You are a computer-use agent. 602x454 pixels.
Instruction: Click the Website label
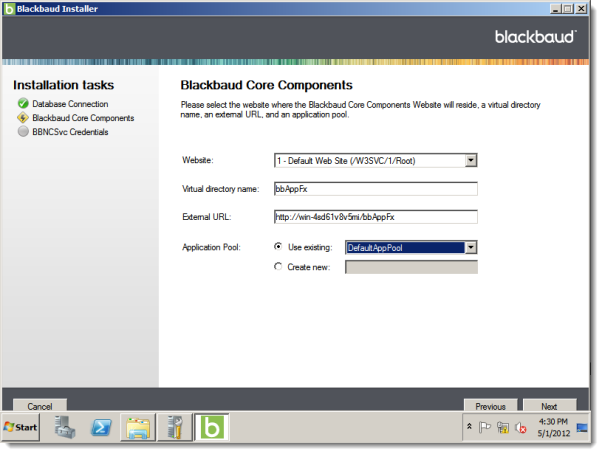(198, 160)
